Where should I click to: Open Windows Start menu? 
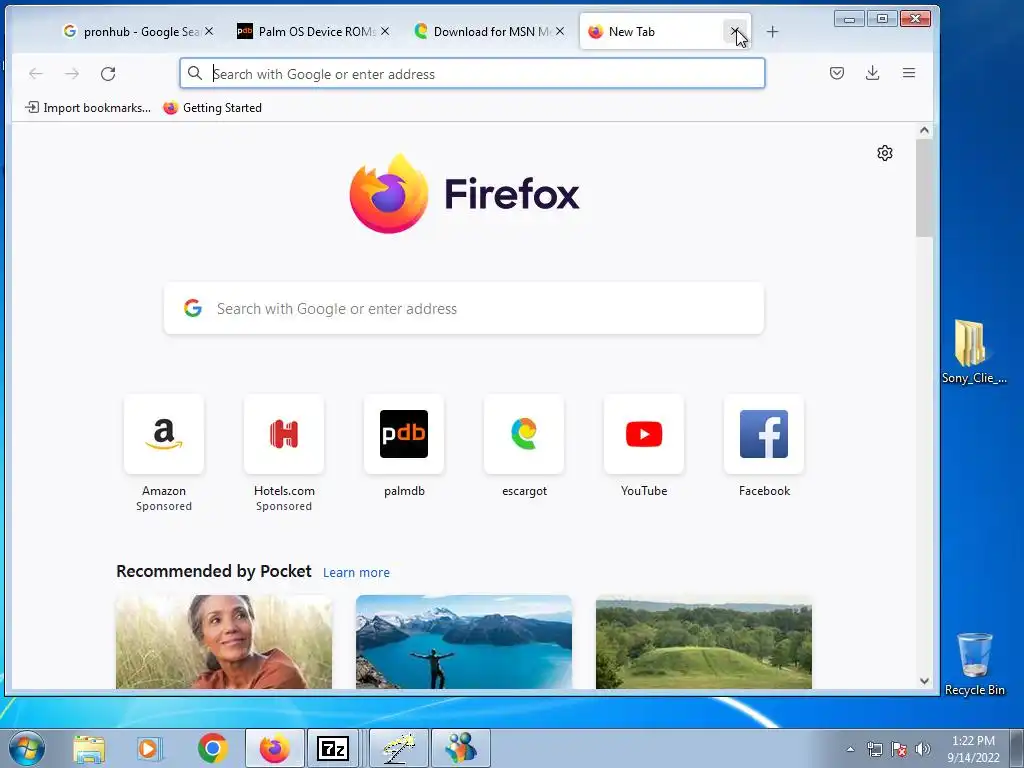(27, 748)
